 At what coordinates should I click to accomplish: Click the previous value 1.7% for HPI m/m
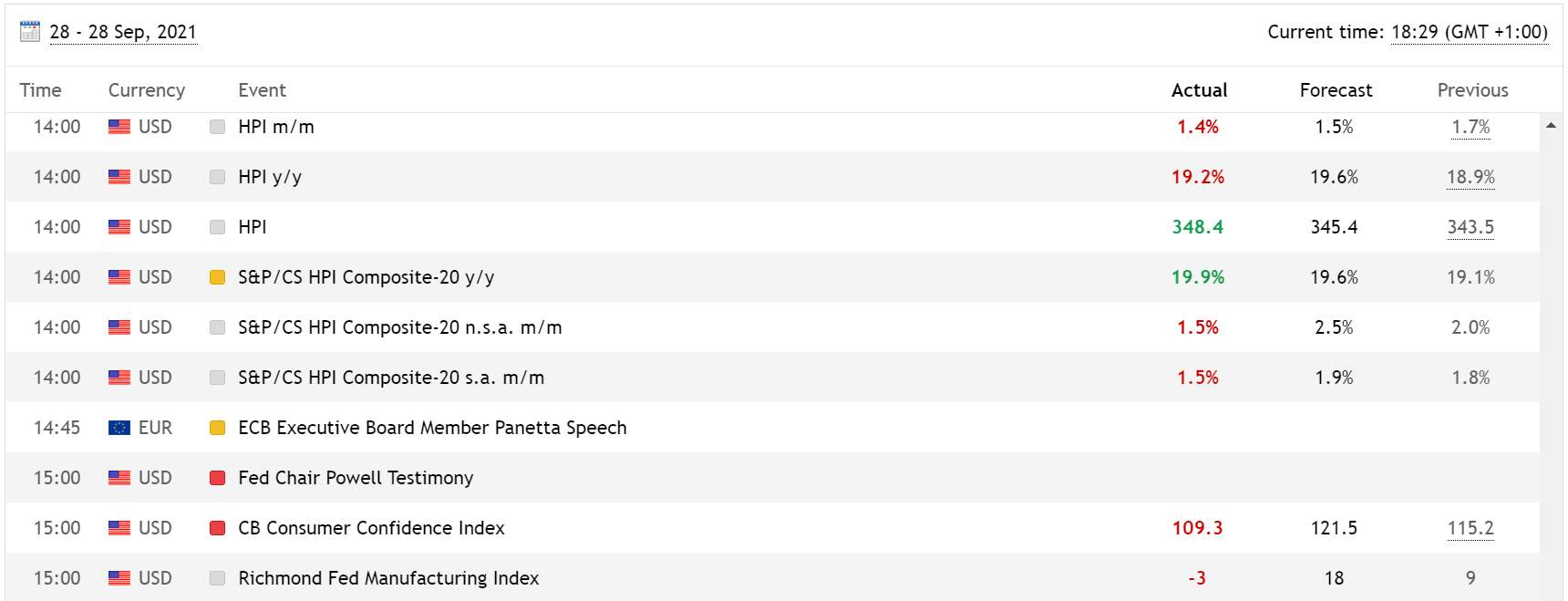1470,127
